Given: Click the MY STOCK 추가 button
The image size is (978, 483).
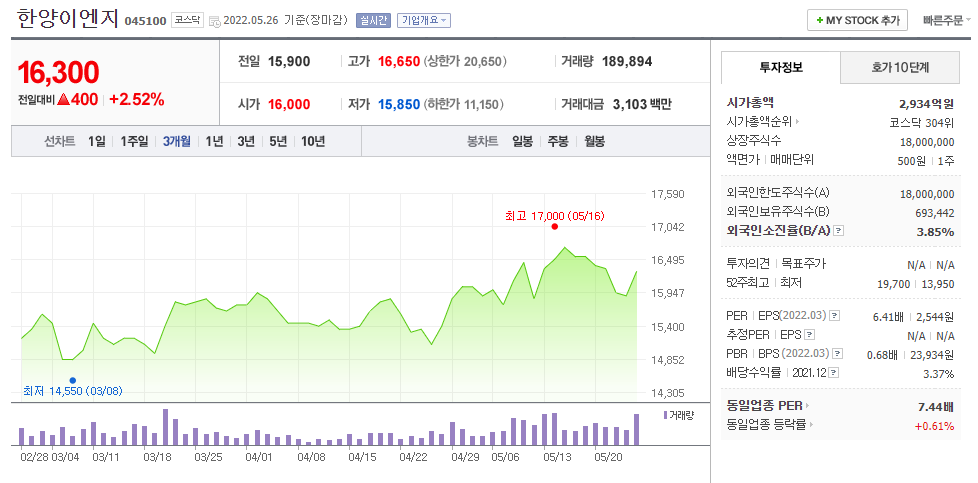Looking at the screenshot, I should tap(857, 20).
